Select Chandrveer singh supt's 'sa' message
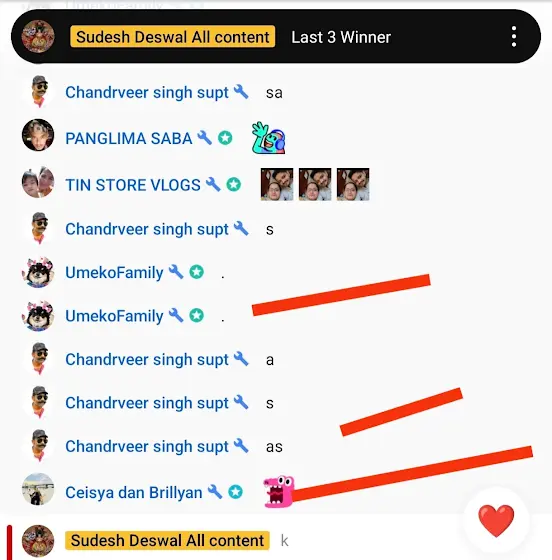552x560 pixels. click(x=274, y=93)
